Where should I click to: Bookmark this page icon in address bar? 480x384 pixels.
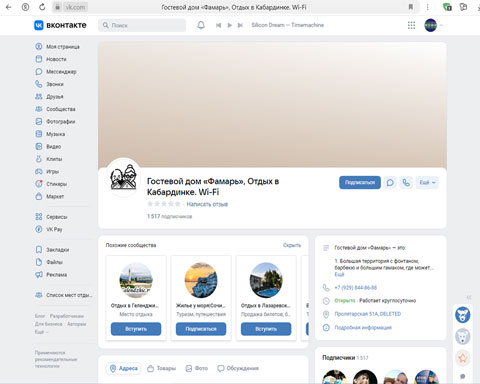[x=411, y=7]
